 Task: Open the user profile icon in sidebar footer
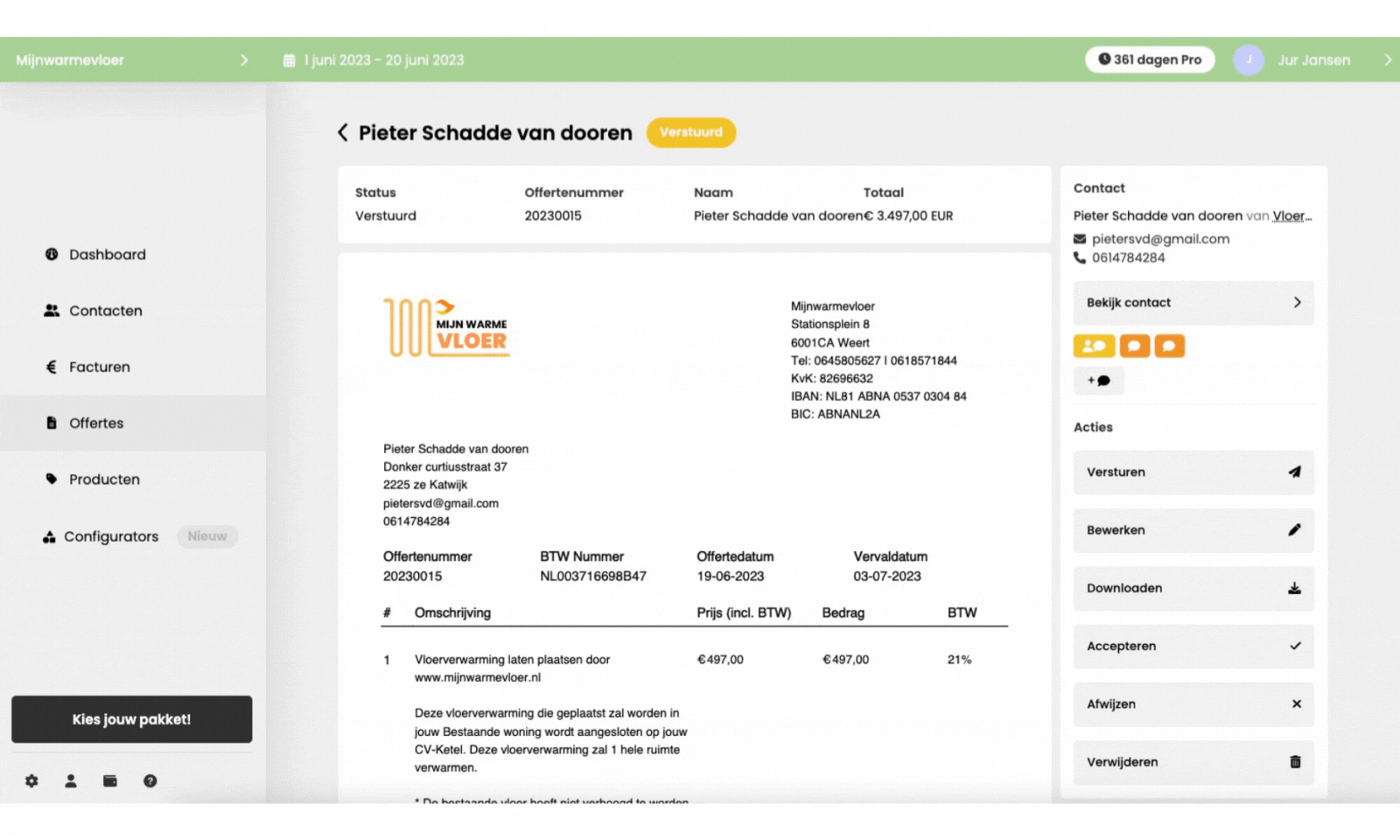coord(71,780)
